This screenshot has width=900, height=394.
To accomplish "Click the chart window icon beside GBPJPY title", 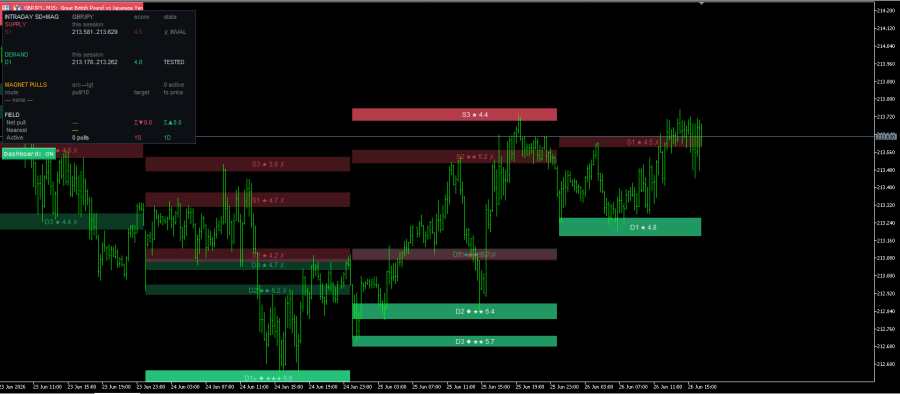I will tap(6, 7).
